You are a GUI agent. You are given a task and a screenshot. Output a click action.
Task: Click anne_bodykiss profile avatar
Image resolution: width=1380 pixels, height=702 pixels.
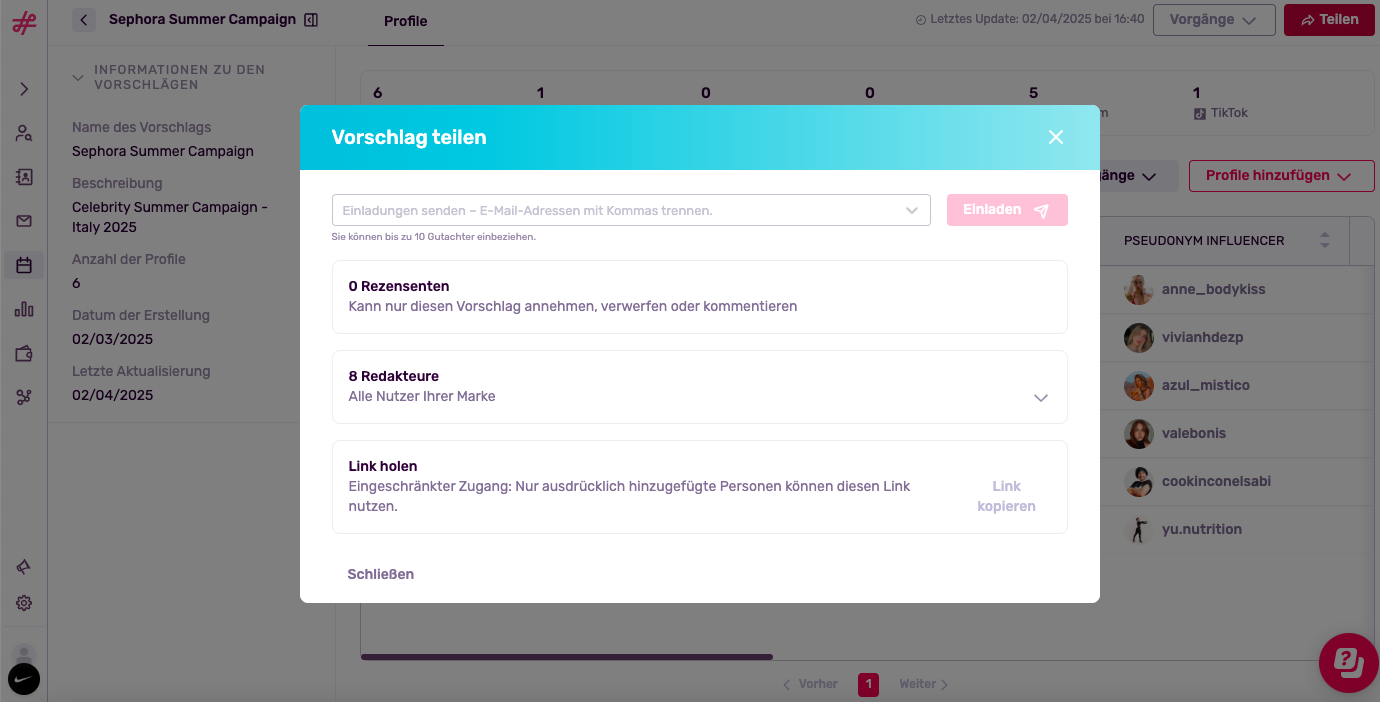(1139, 290)
